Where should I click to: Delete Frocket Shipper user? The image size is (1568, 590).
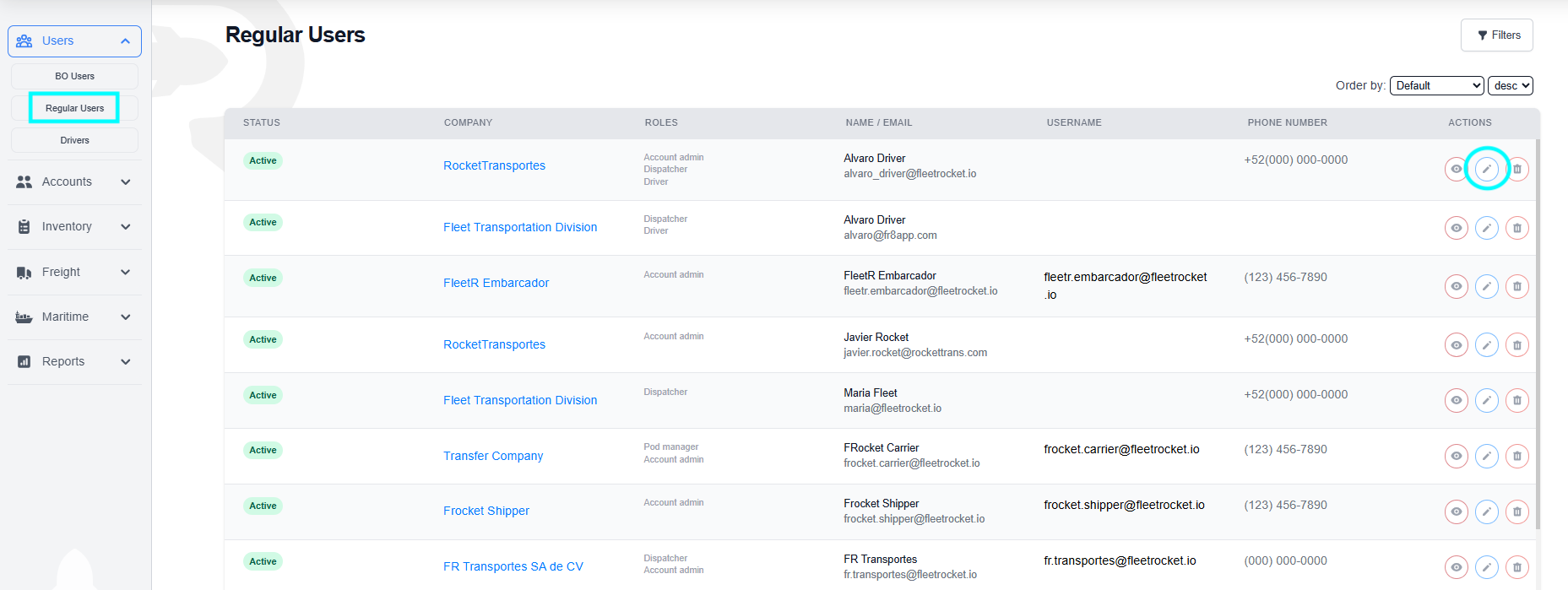(1516, 512)
